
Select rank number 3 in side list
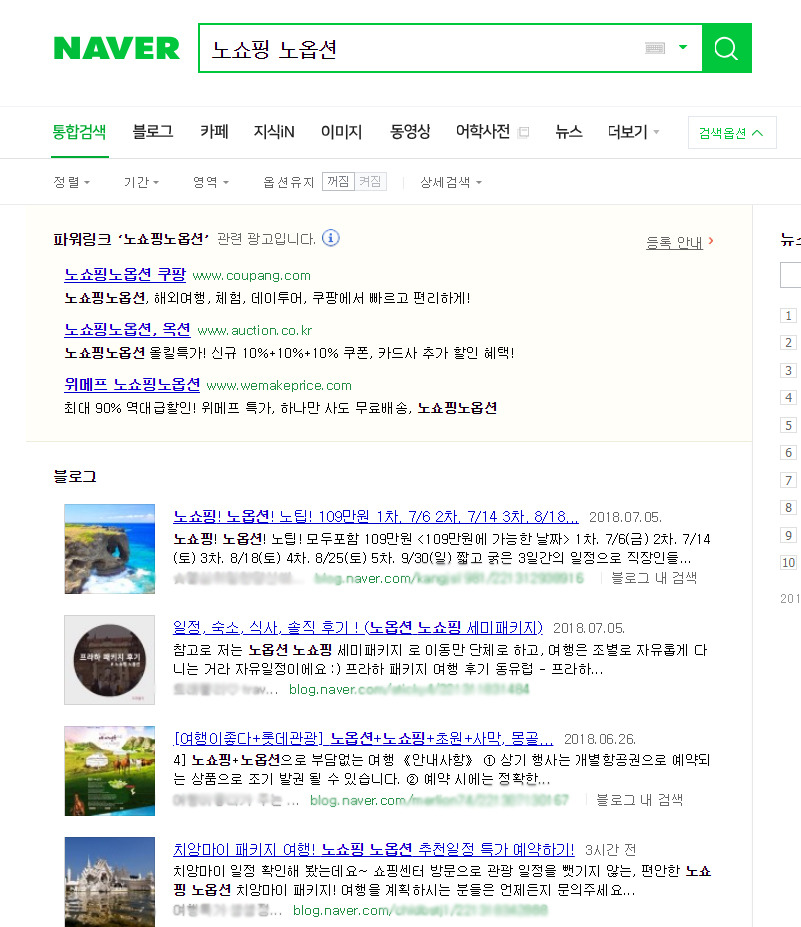[x=788, y=371]
